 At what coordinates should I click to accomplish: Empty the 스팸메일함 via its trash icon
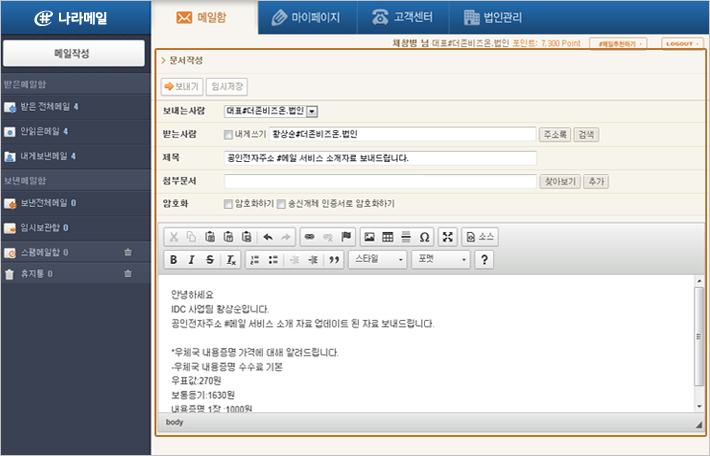tap(128, 252)
